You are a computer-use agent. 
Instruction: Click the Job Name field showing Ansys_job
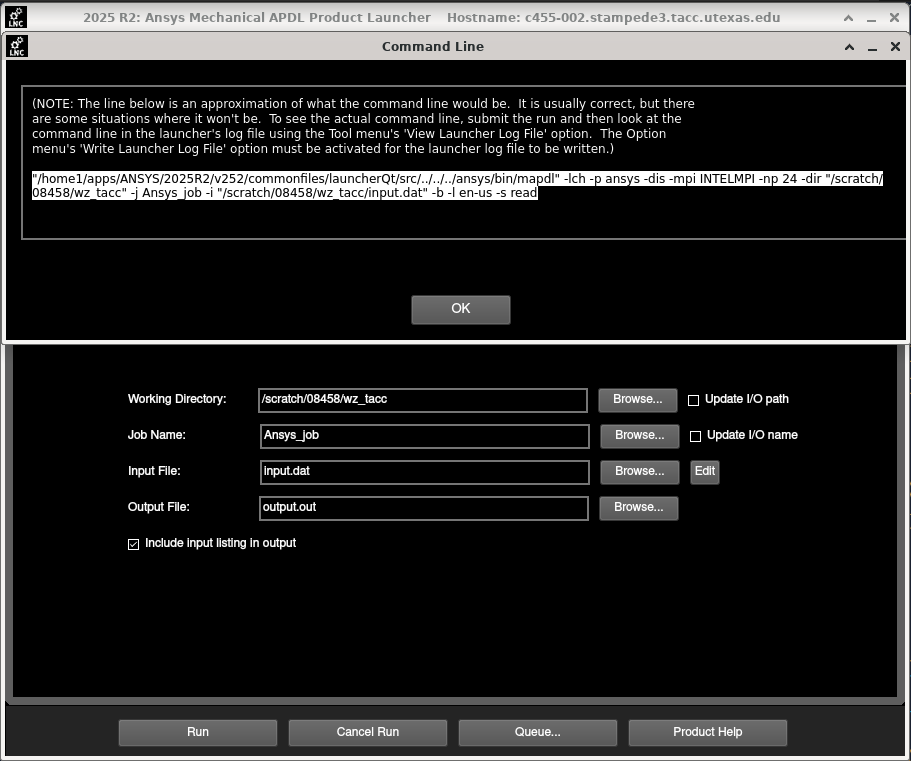click(x=425, y=436)
